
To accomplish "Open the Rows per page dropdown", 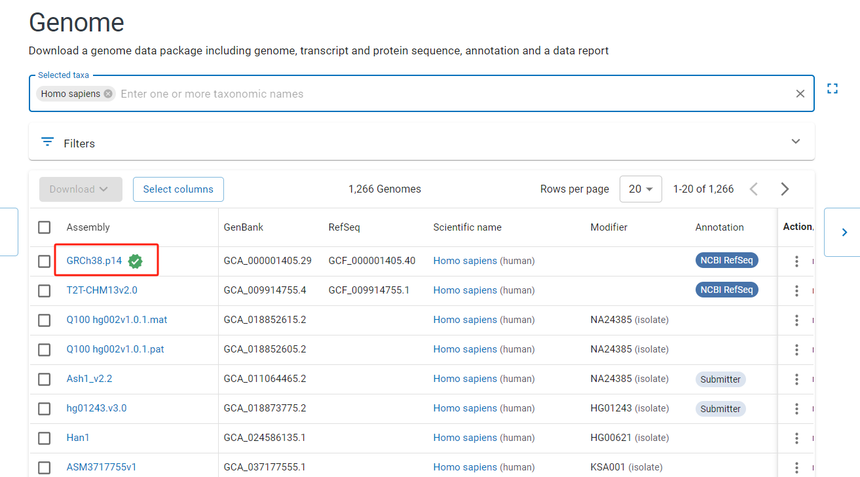I will pyautogui.click(x=641, y=189).
